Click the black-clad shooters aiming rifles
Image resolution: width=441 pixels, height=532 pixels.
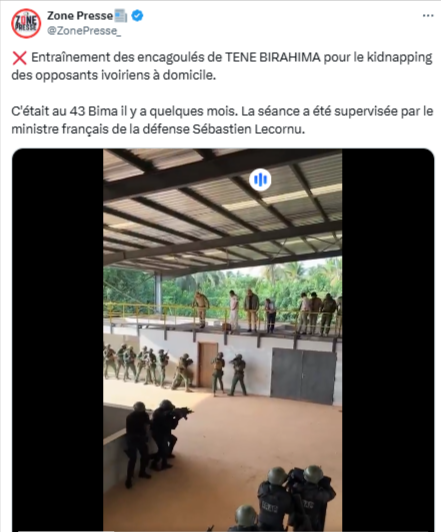(156, 441)
